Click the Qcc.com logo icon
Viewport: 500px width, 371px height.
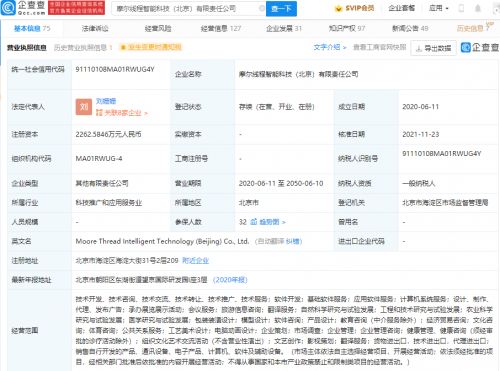coord(8,8)
